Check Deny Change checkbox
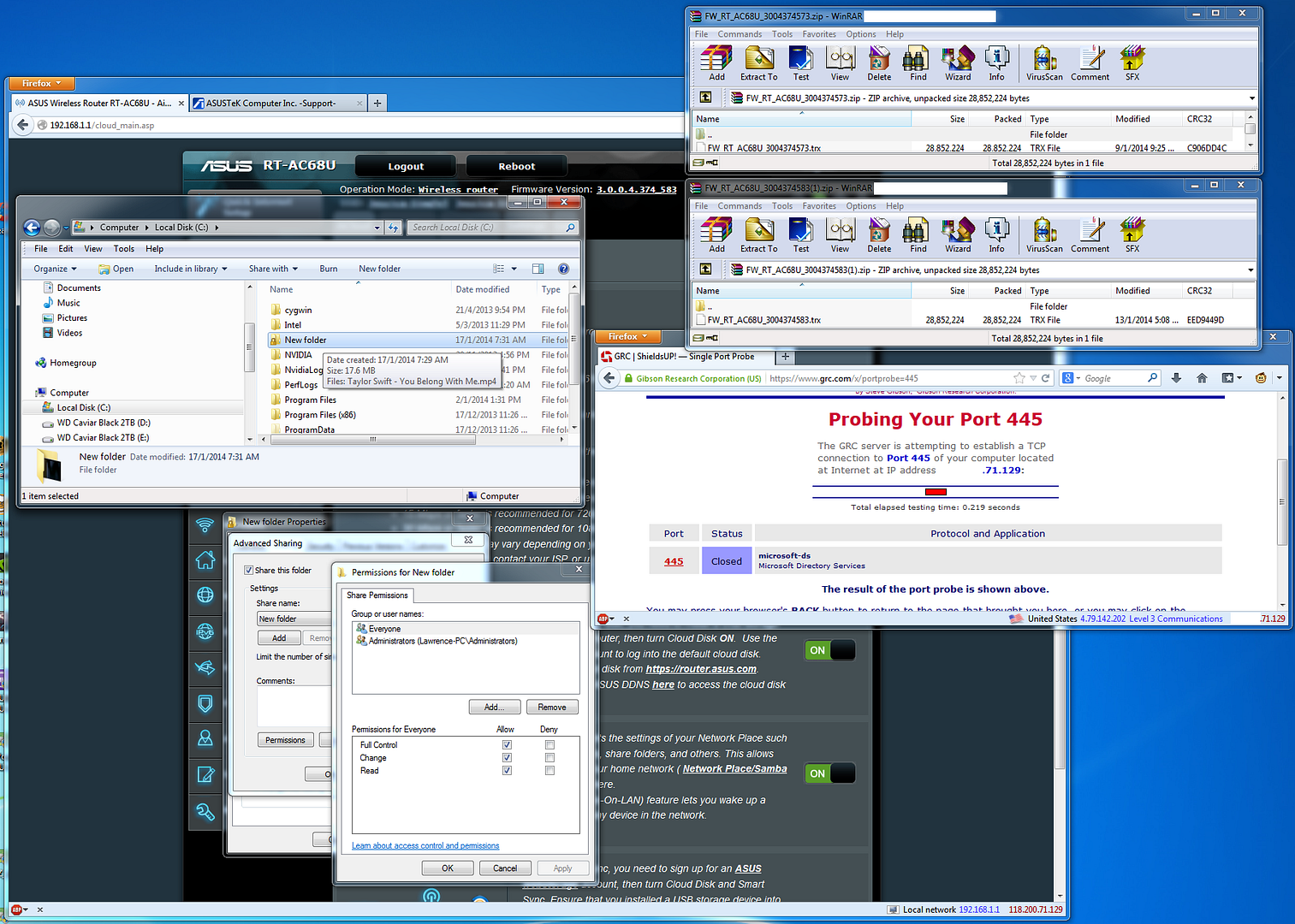 [549, 758]
